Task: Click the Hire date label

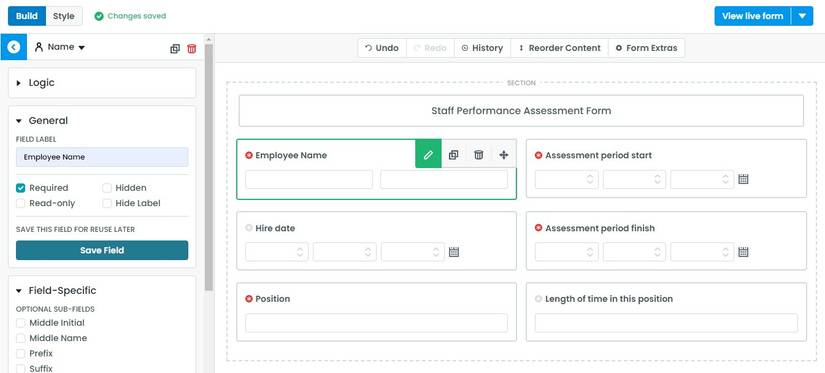Action: [275, 228]
